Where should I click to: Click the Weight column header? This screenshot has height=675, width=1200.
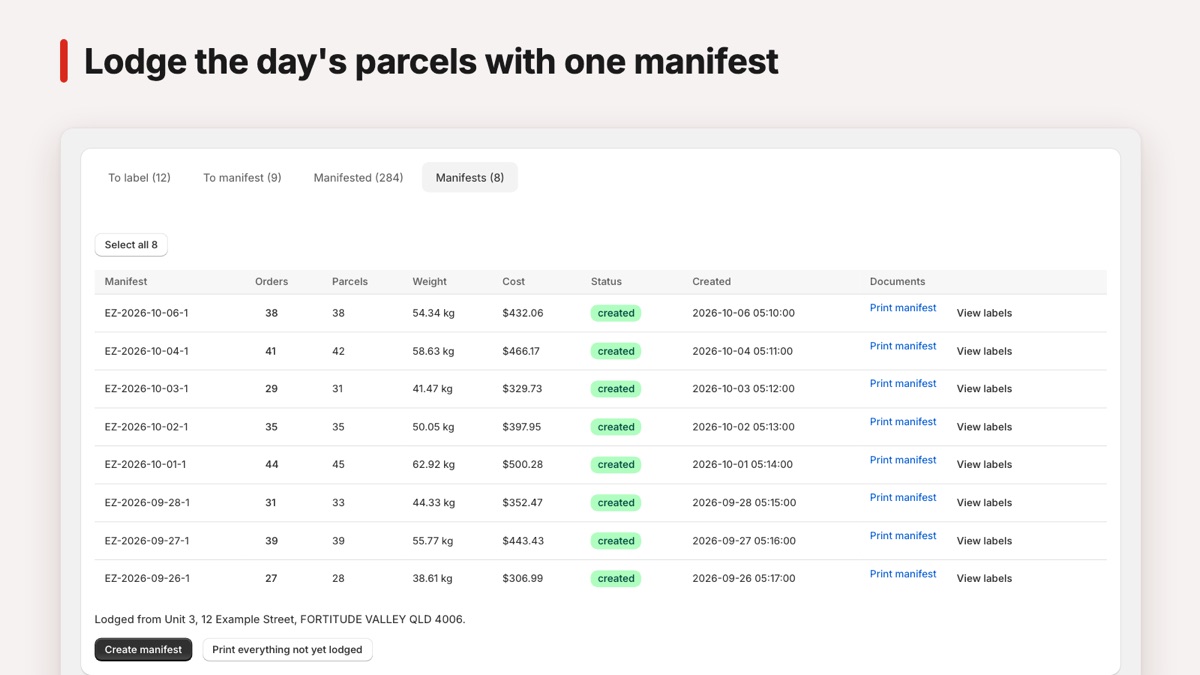[x=430, y=282]
